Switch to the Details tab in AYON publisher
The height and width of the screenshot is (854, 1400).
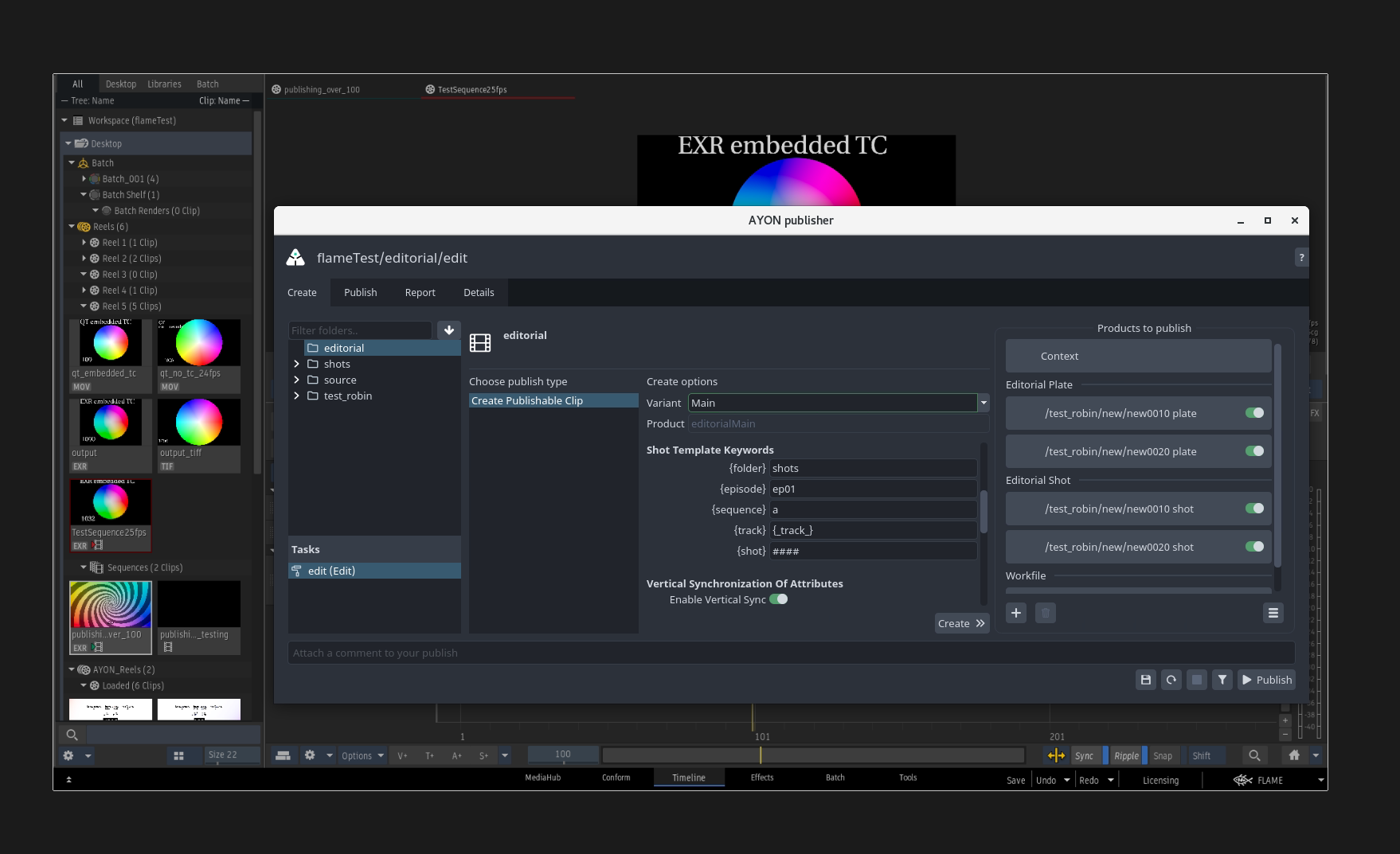click(x=479, y=292)
